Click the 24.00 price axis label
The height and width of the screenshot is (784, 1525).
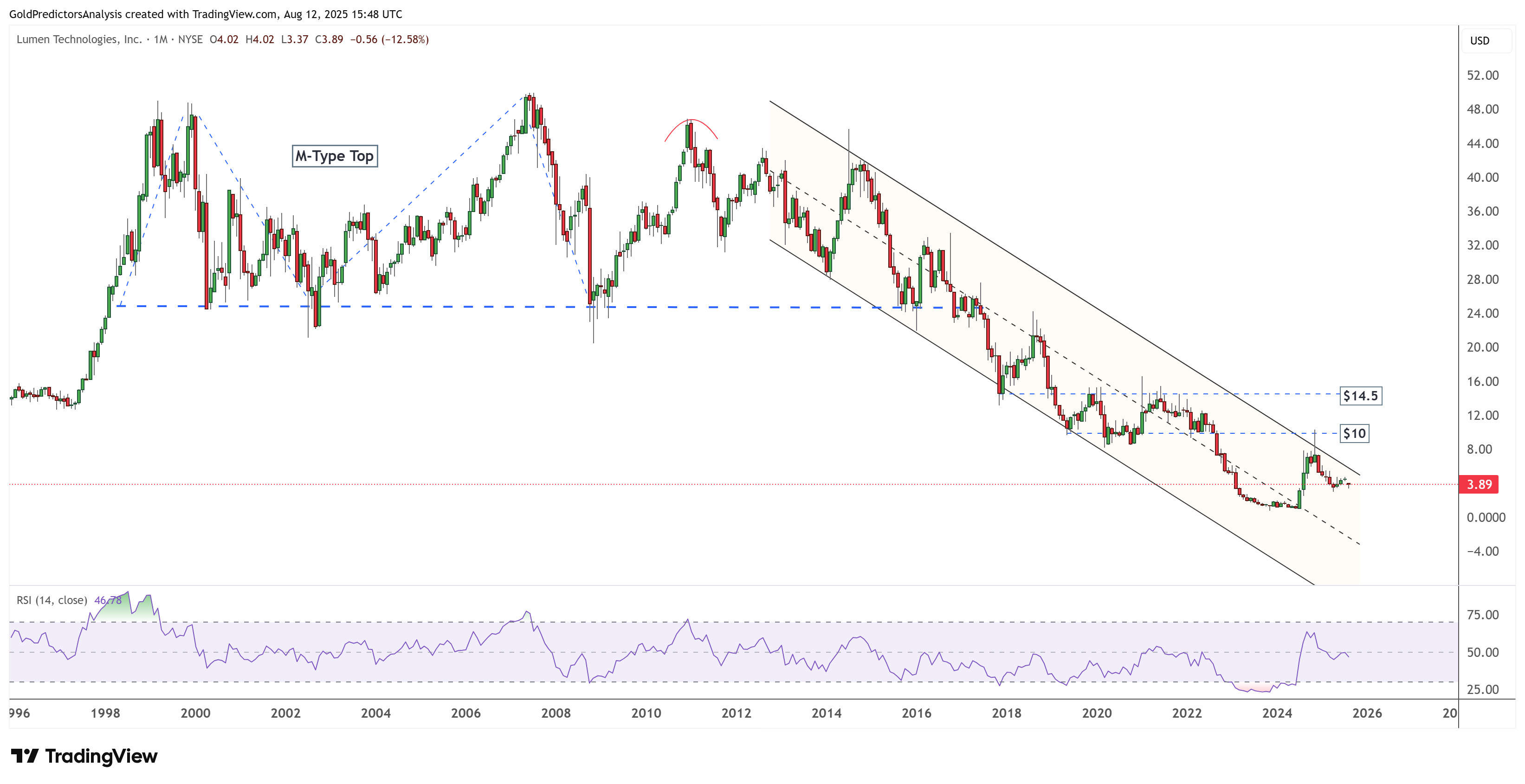point(1482,313)
